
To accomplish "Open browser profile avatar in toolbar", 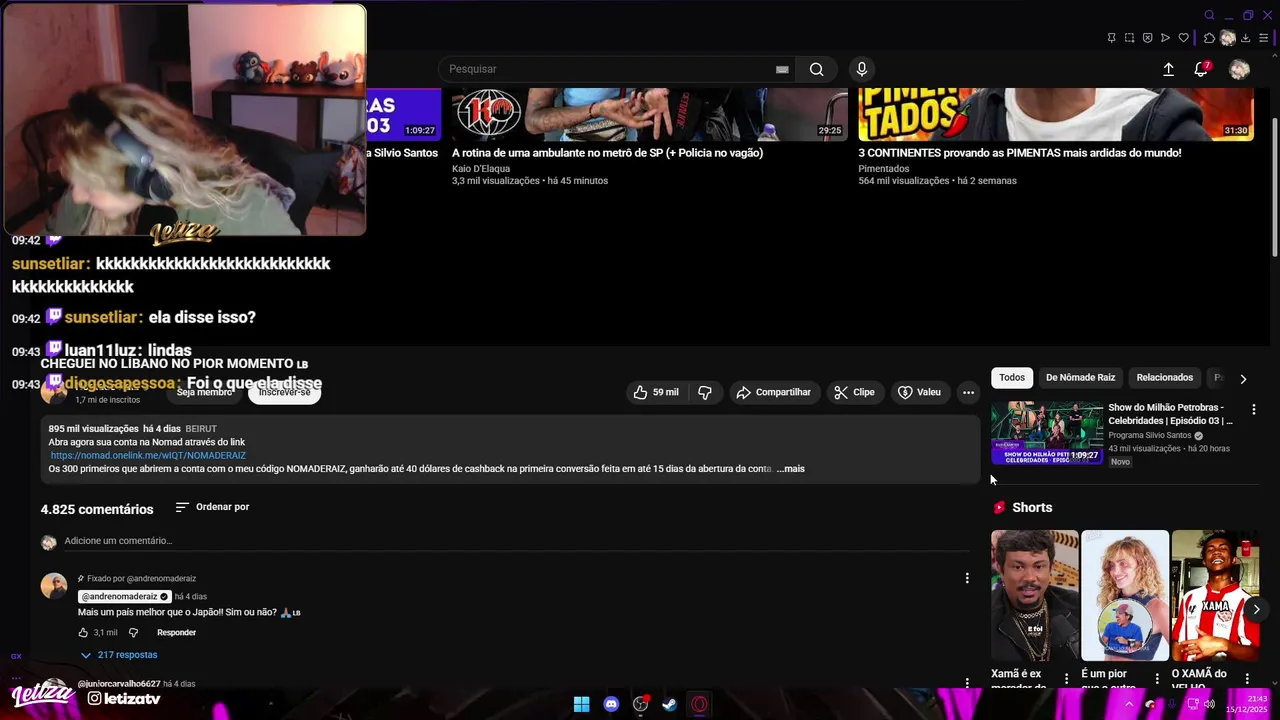I will point(1227,38).
